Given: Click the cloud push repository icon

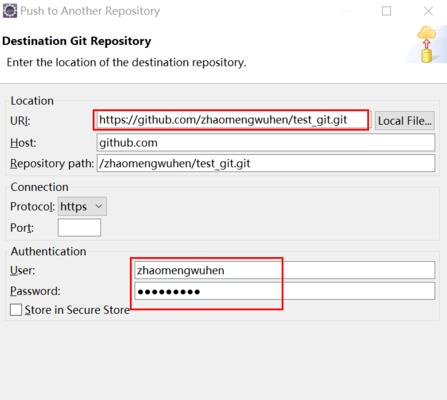Looking at the screenshot, I should pyautogui.click(x=427, y=45).
